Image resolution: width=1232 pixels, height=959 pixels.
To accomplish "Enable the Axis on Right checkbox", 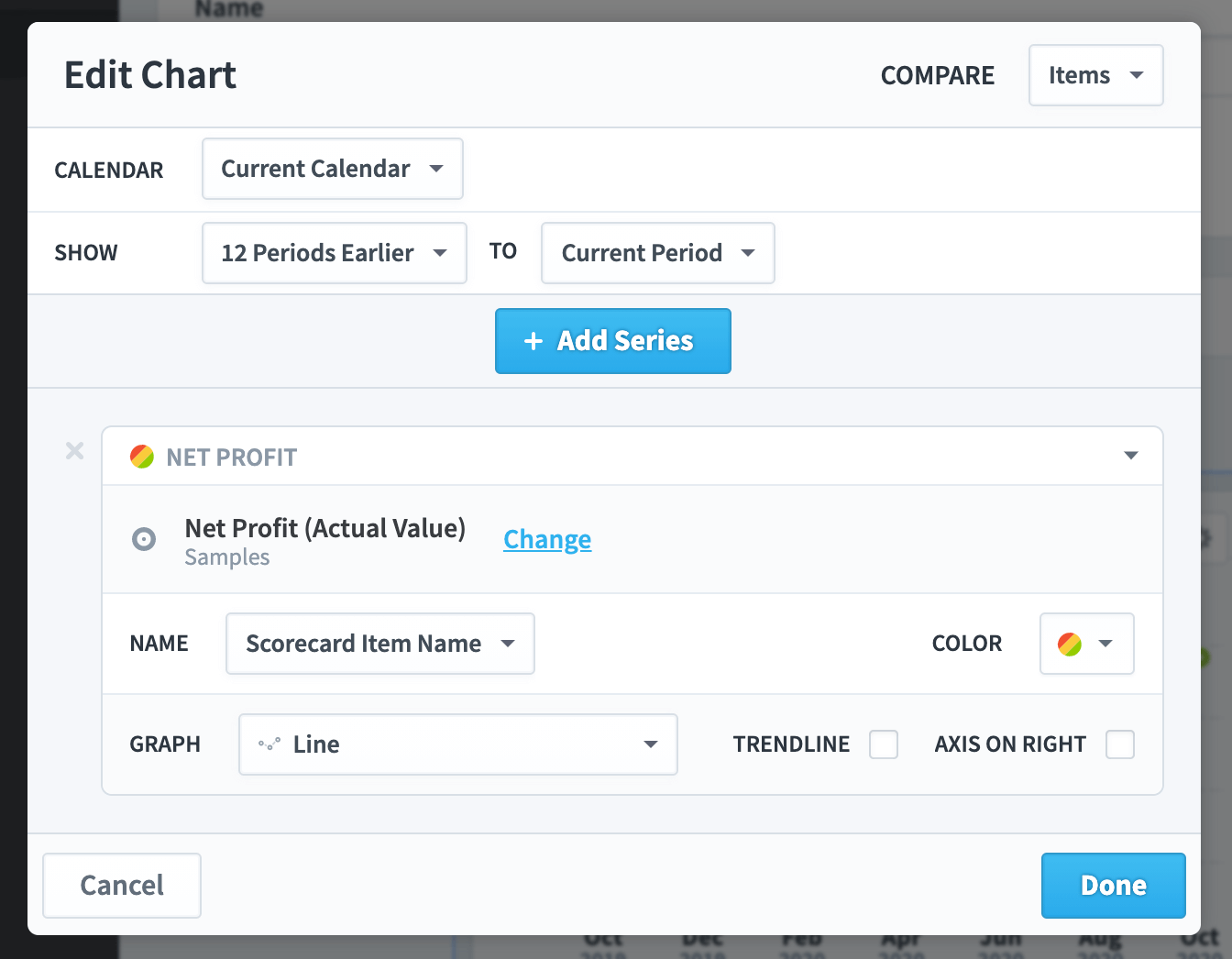I will click(x=1120, y=744).
